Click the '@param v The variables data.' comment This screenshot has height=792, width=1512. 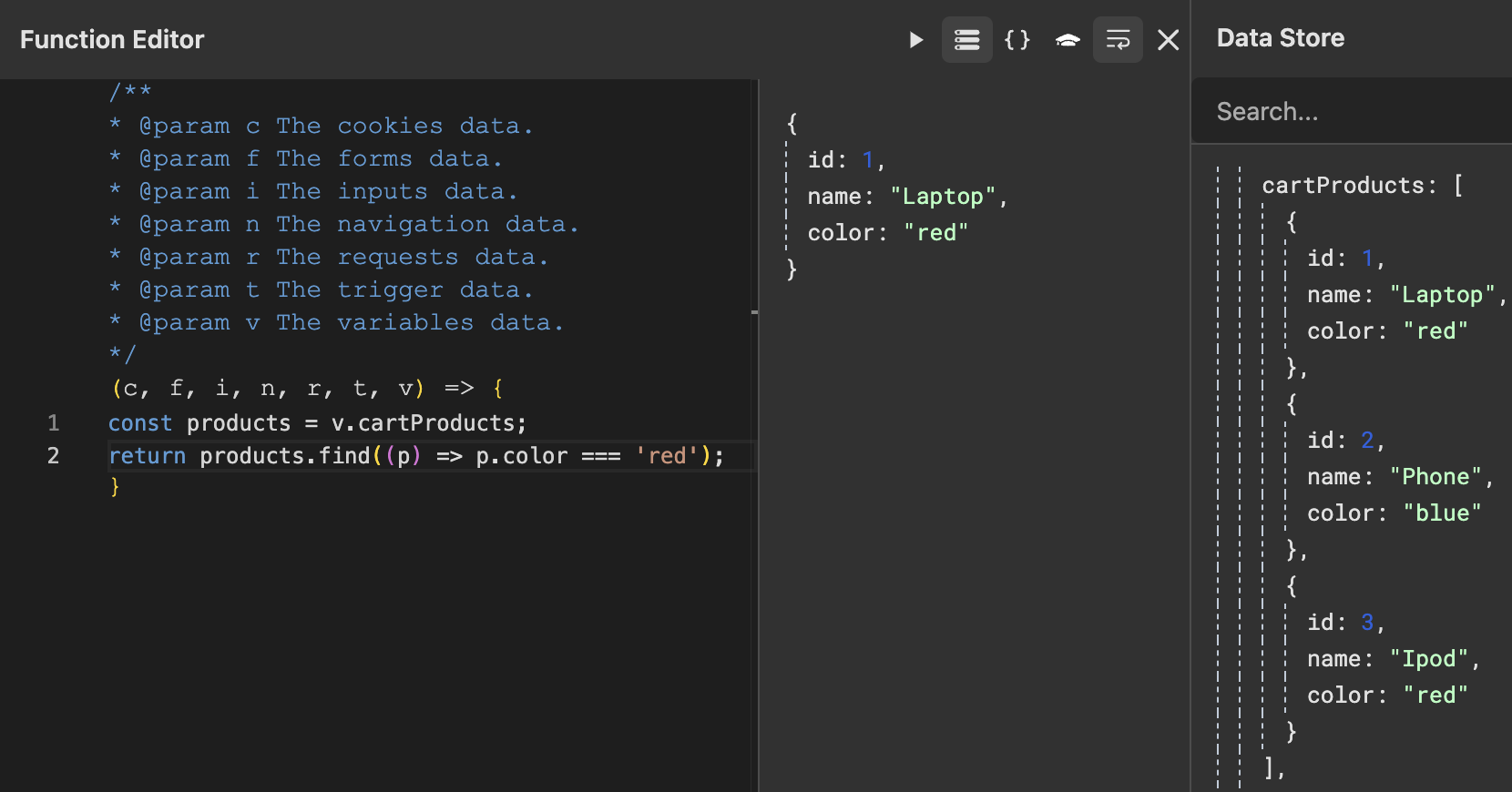pyautogui.click(x=336, y=322)
